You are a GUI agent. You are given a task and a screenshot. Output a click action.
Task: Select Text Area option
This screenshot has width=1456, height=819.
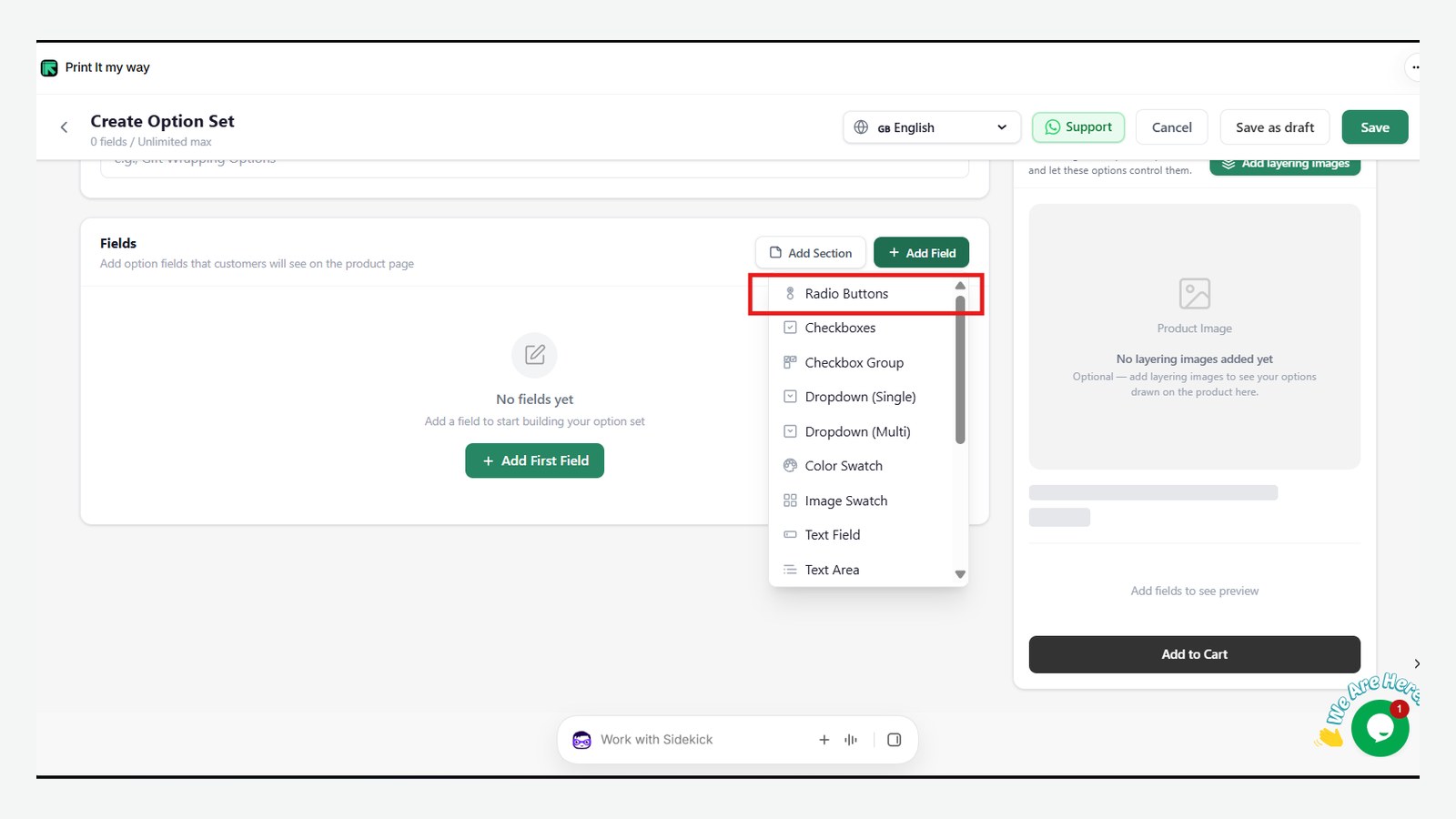pos(862,570)
